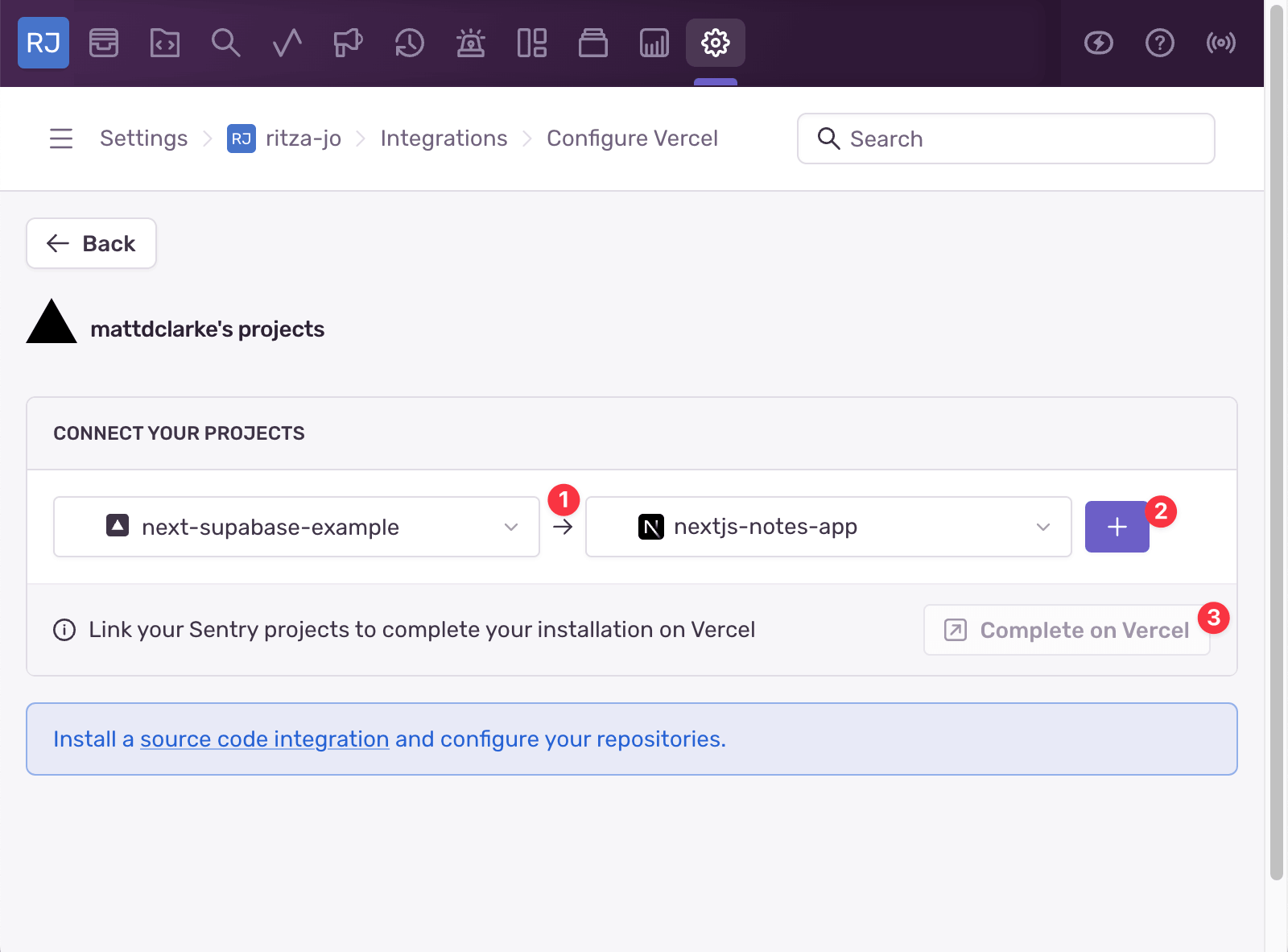
Task: Open the clock history icon in navigation
Action: pyautogui.click(x=410, y=43)
